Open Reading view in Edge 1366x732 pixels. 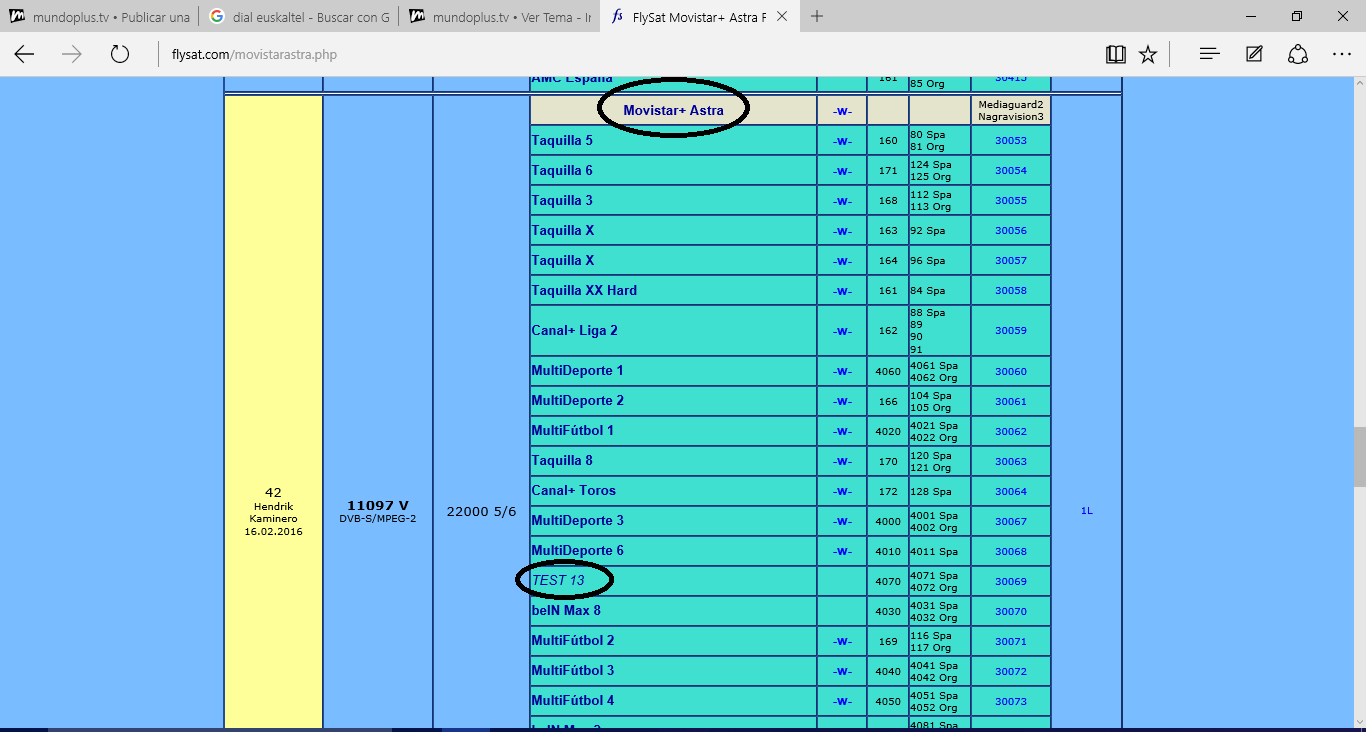click(1116, 54)
